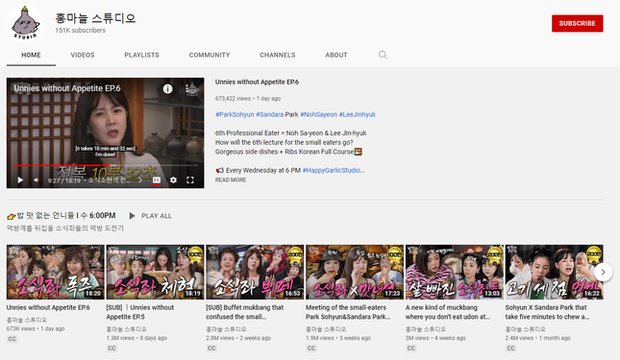Open the Buffet mukbang video thumbnail
This screenshot has height=360, width=620.
click(x=255, y=272)
